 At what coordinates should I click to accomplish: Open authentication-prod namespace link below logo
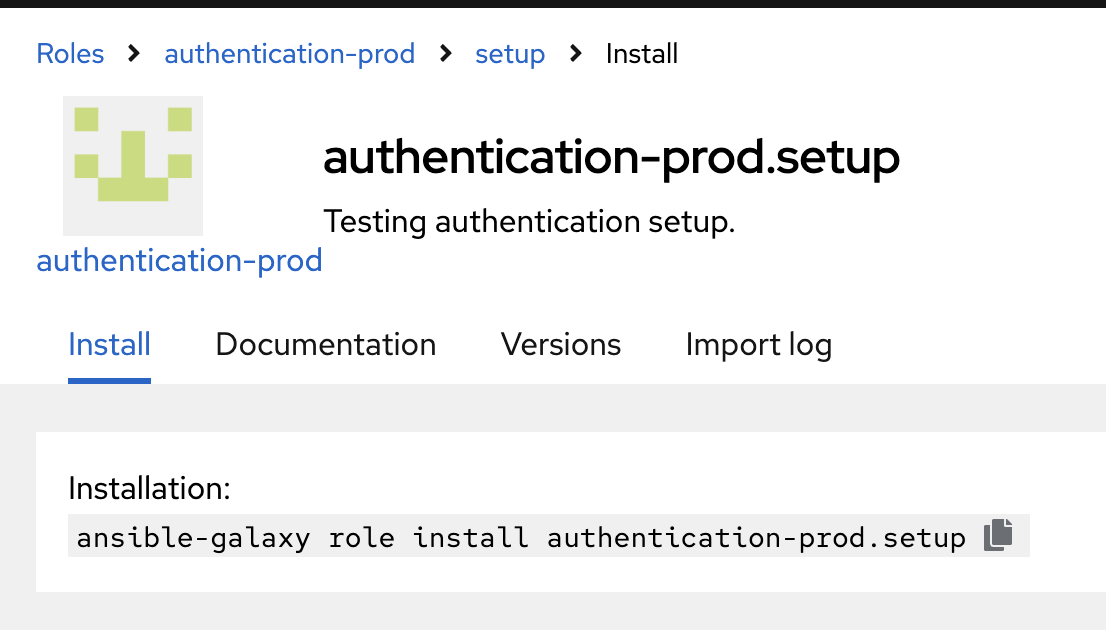pos(179,261)
